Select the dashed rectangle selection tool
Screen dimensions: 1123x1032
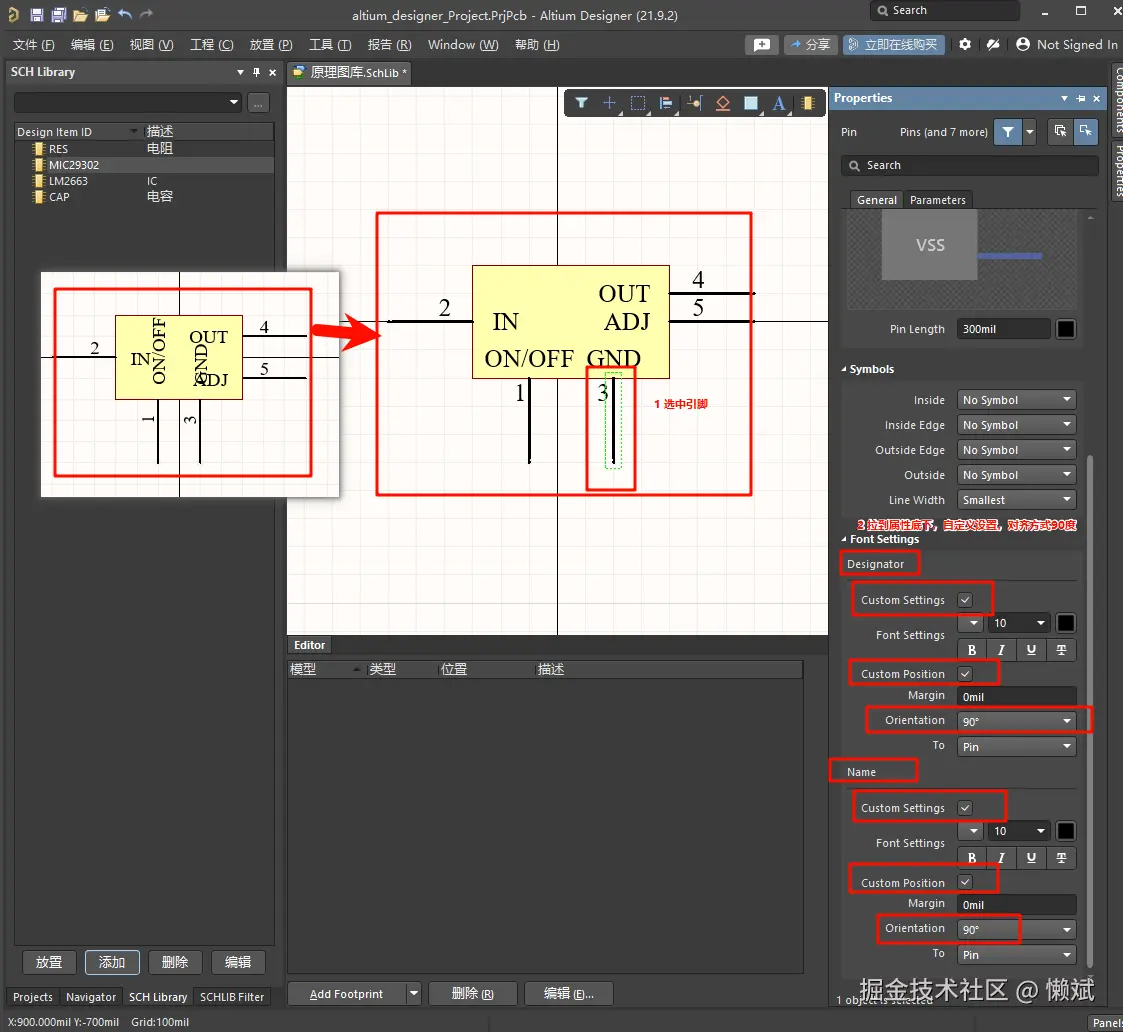pyautogui.click(x=637, y=103)
